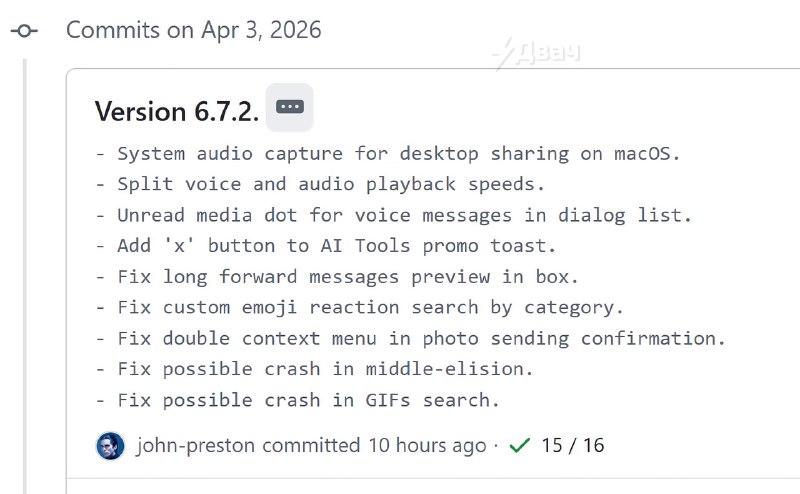Collapse commit description with the ellipsis button
Viewport: 800px width, 494px height.
tap(290, 107)
